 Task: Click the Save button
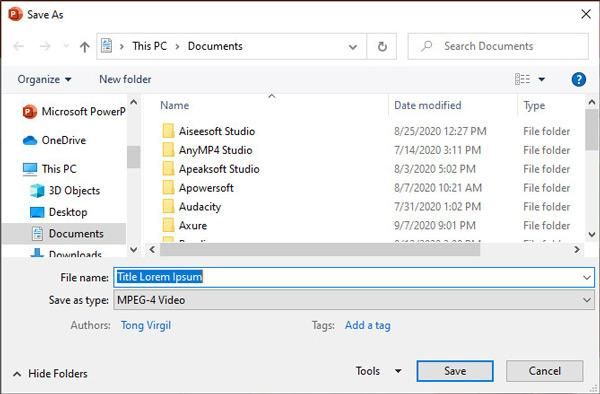[x=455, y=371]
